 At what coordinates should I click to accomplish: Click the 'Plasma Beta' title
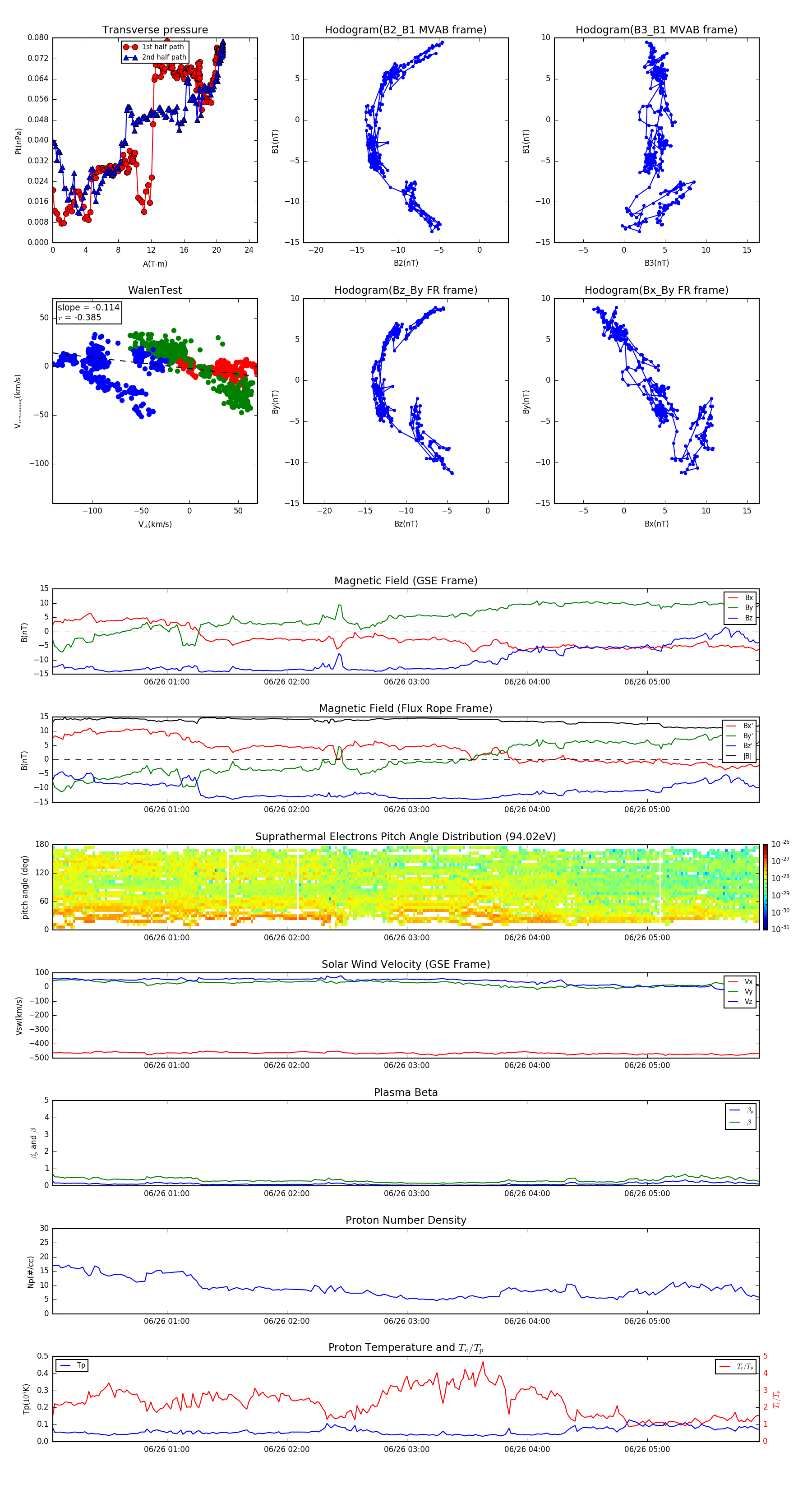406,1092
